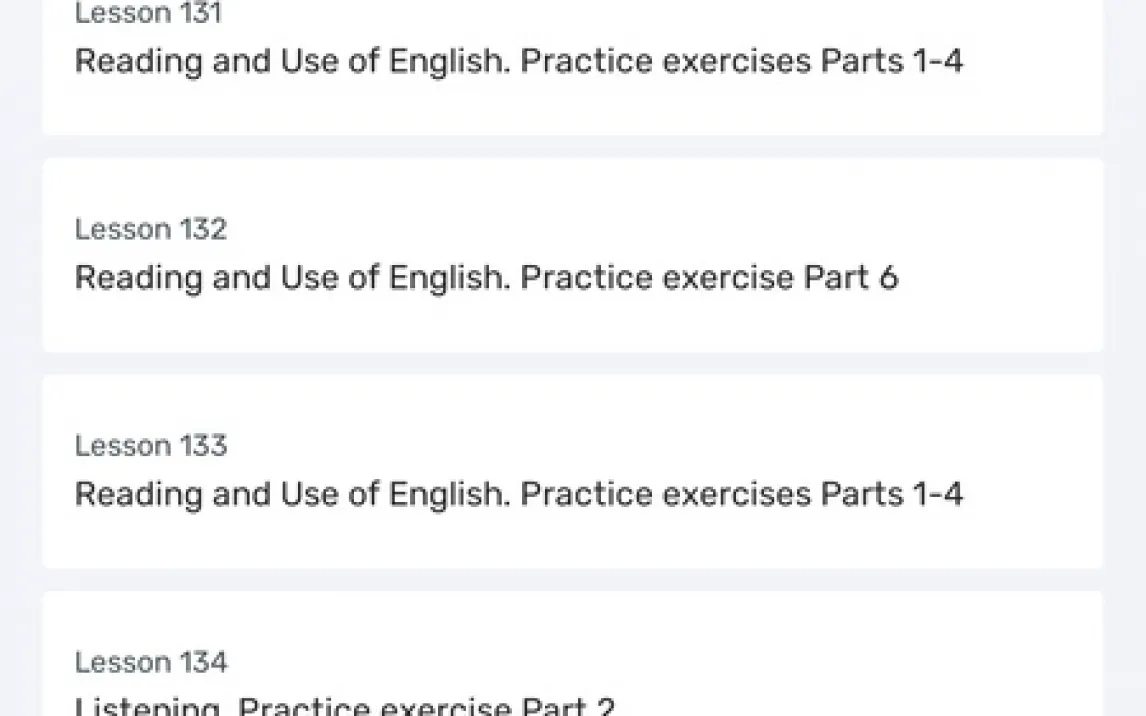Viewport: 1146px width, 716px height.
Task: Select the 'Lesson 132' label text
Action: (x=151, y=229)
